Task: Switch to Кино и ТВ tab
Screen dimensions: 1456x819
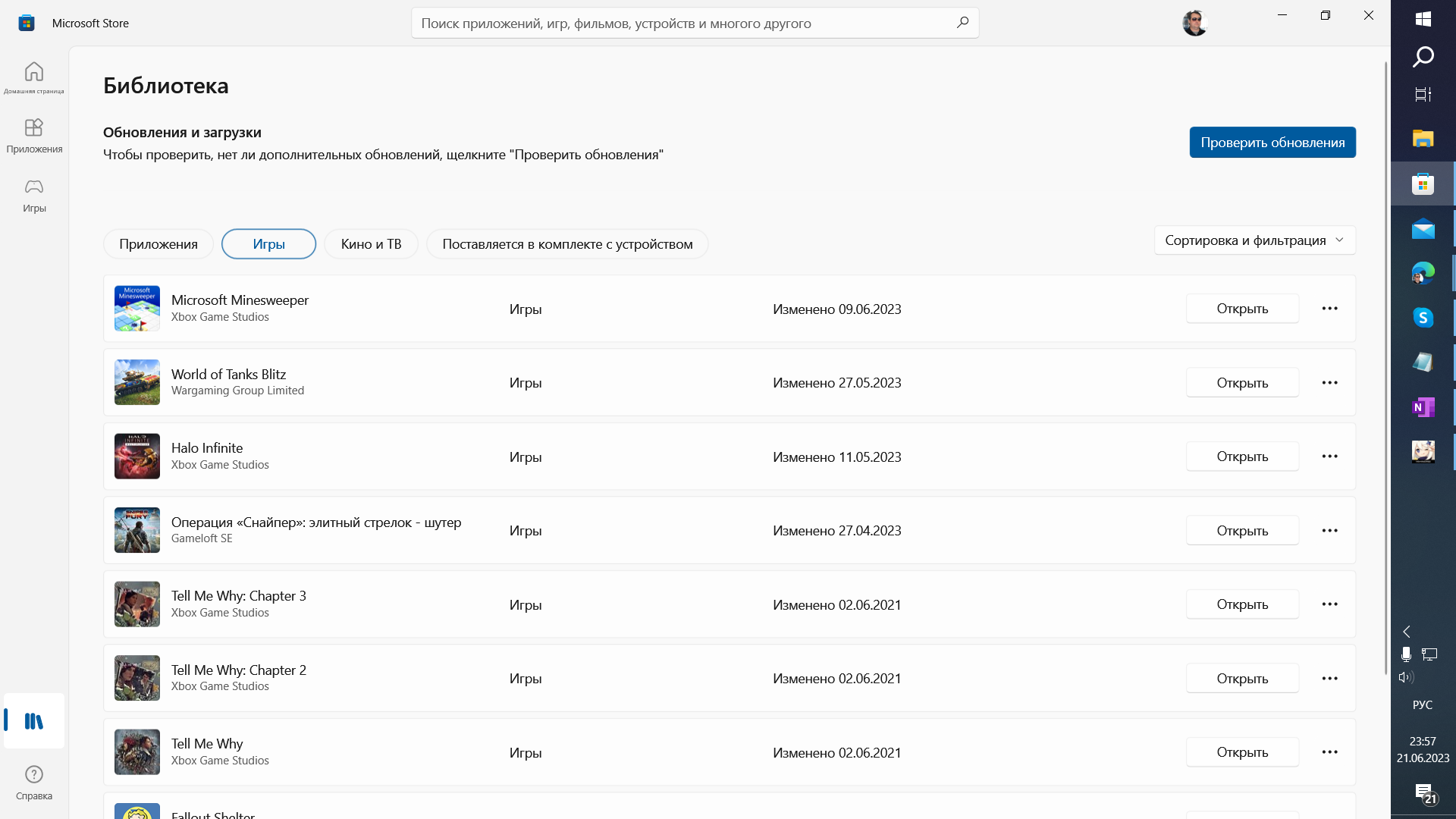Action: point(371,244)
